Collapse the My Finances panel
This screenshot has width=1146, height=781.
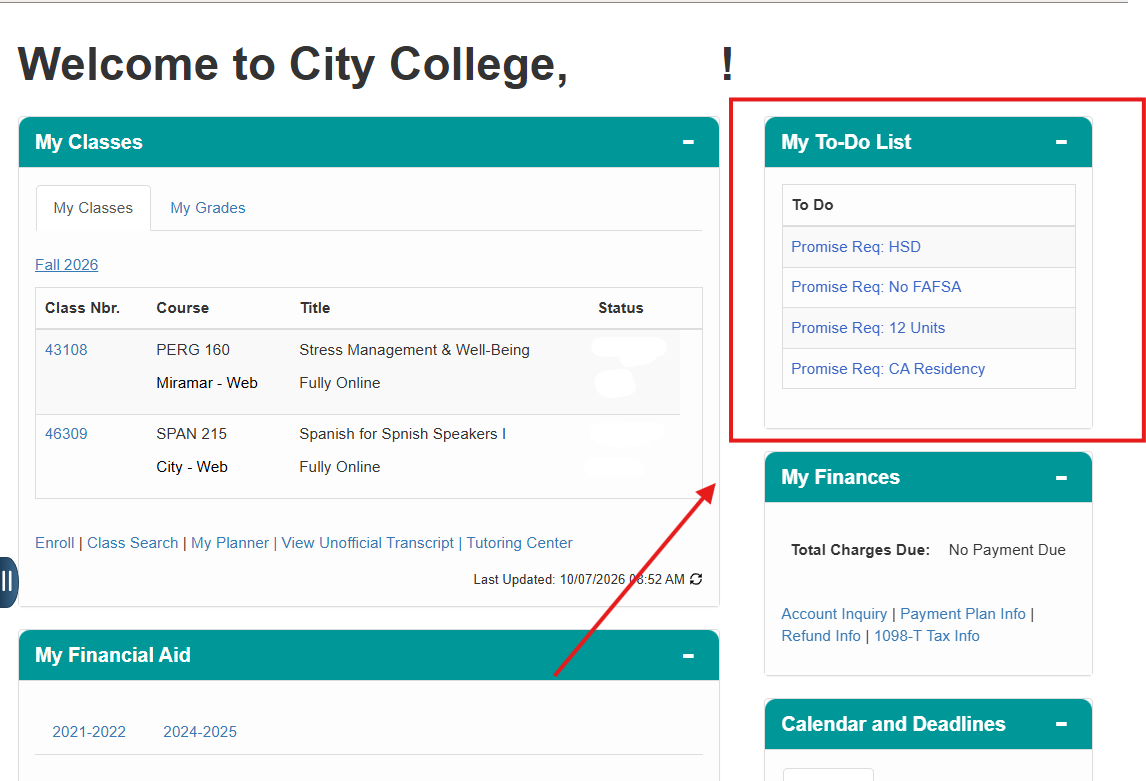tap(1061, 478)
